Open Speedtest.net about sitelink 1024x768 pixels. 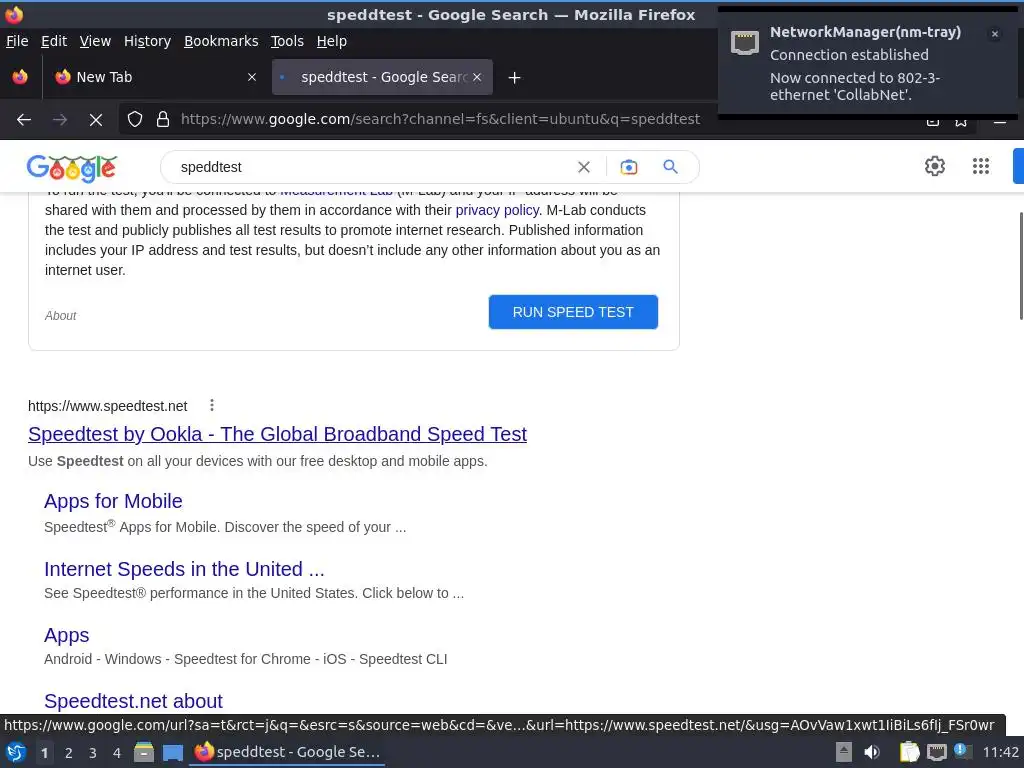pos(133,701)
